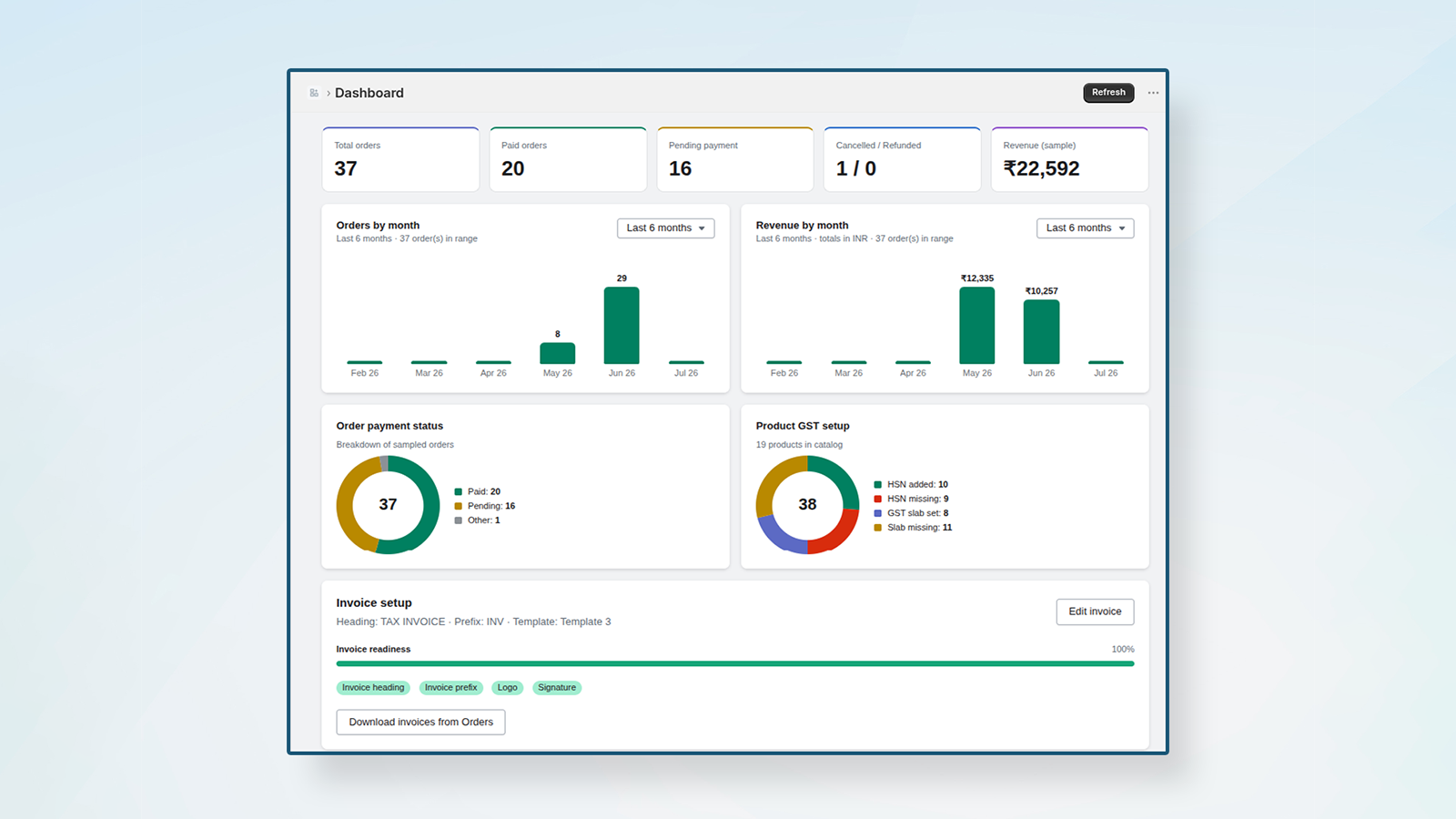Click the Invoice readiness progress bar
Viewport: 1456px width, 819px height.
click(735, 663)
